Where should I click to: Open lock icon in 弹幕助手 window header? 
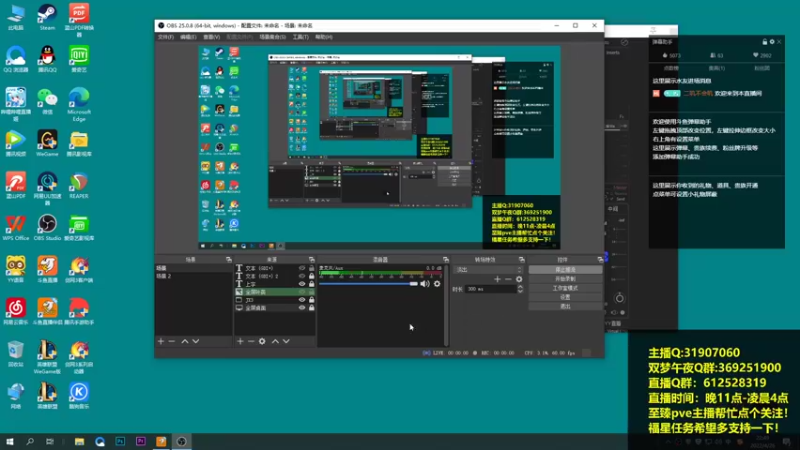click(x=764, y=42)
